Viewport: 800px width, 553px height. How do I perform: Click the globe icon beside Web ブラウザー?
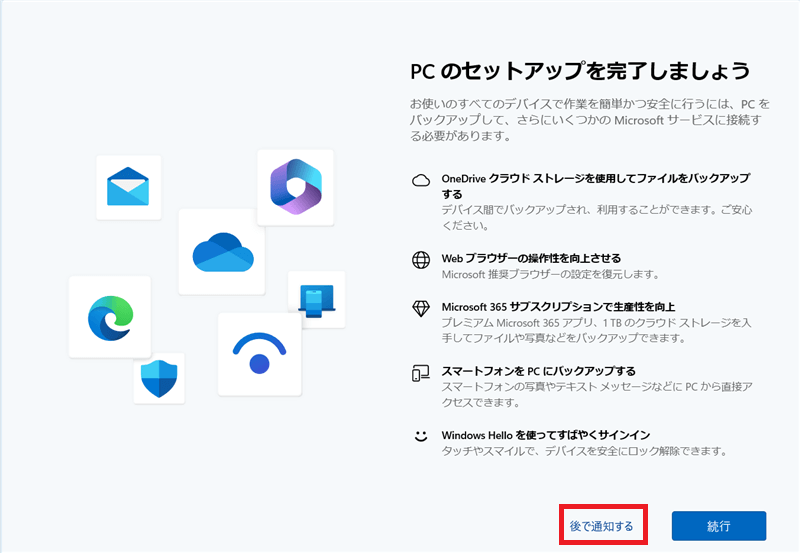click(421, 260)
